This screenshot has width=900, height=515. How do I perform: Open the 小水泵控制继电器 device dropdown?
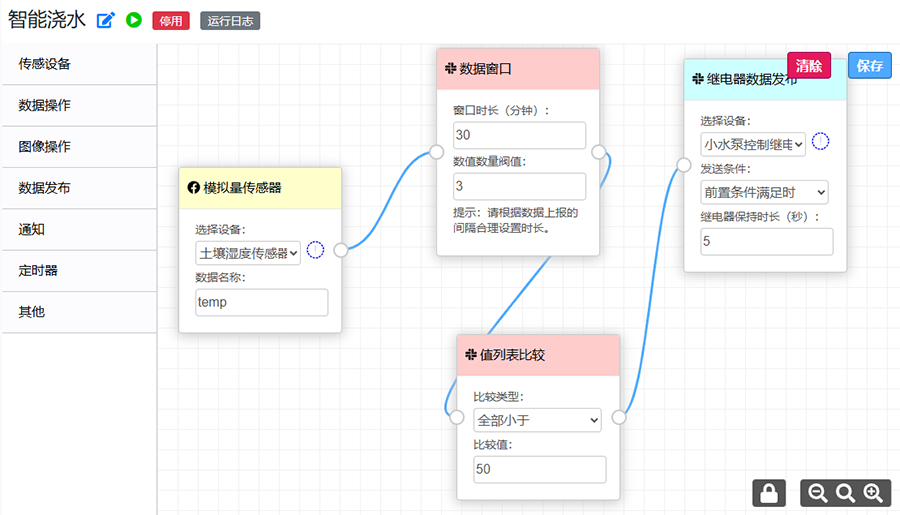pos(753,144)
